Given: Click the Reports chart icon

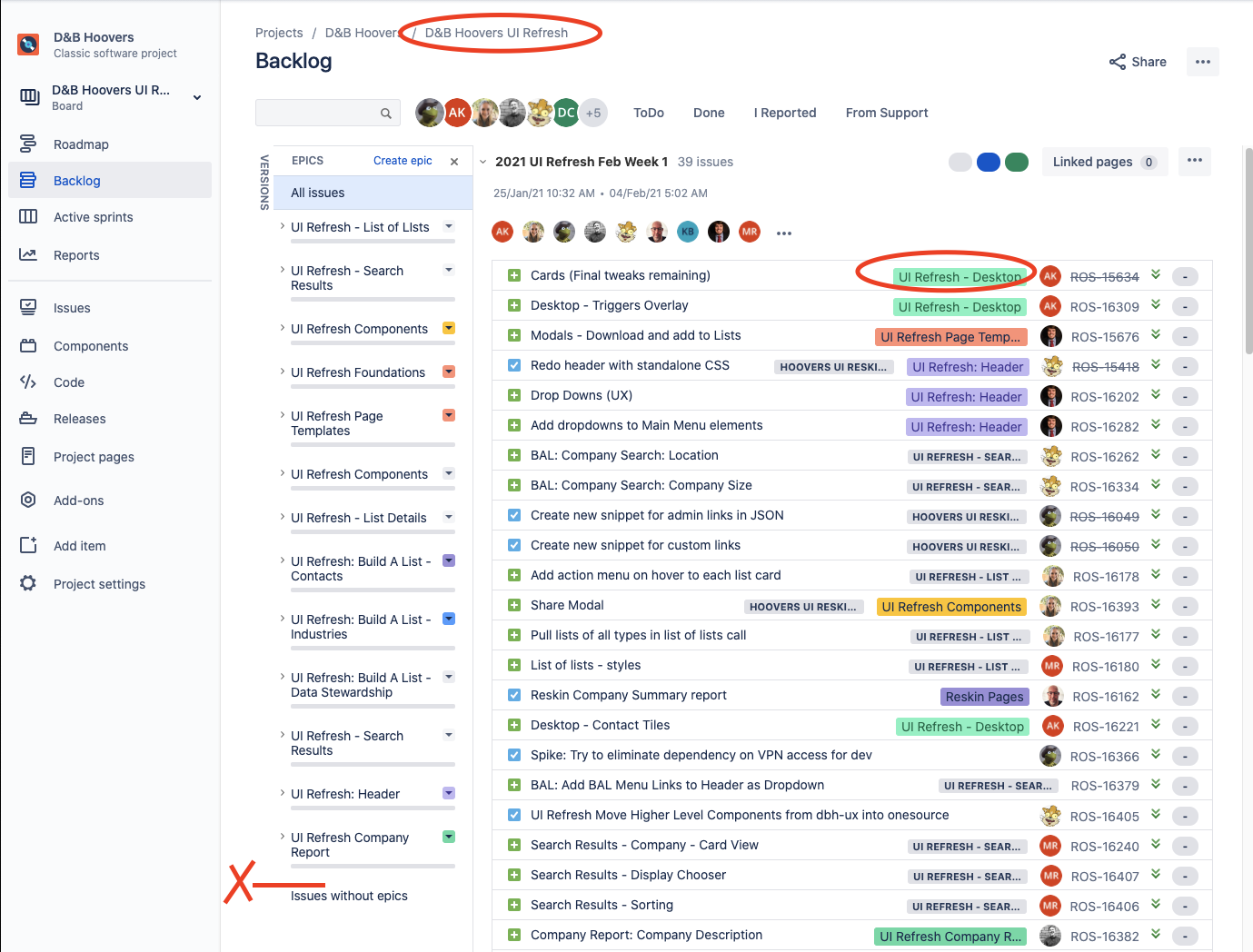Looking at the screenshot, I should 28,254.
